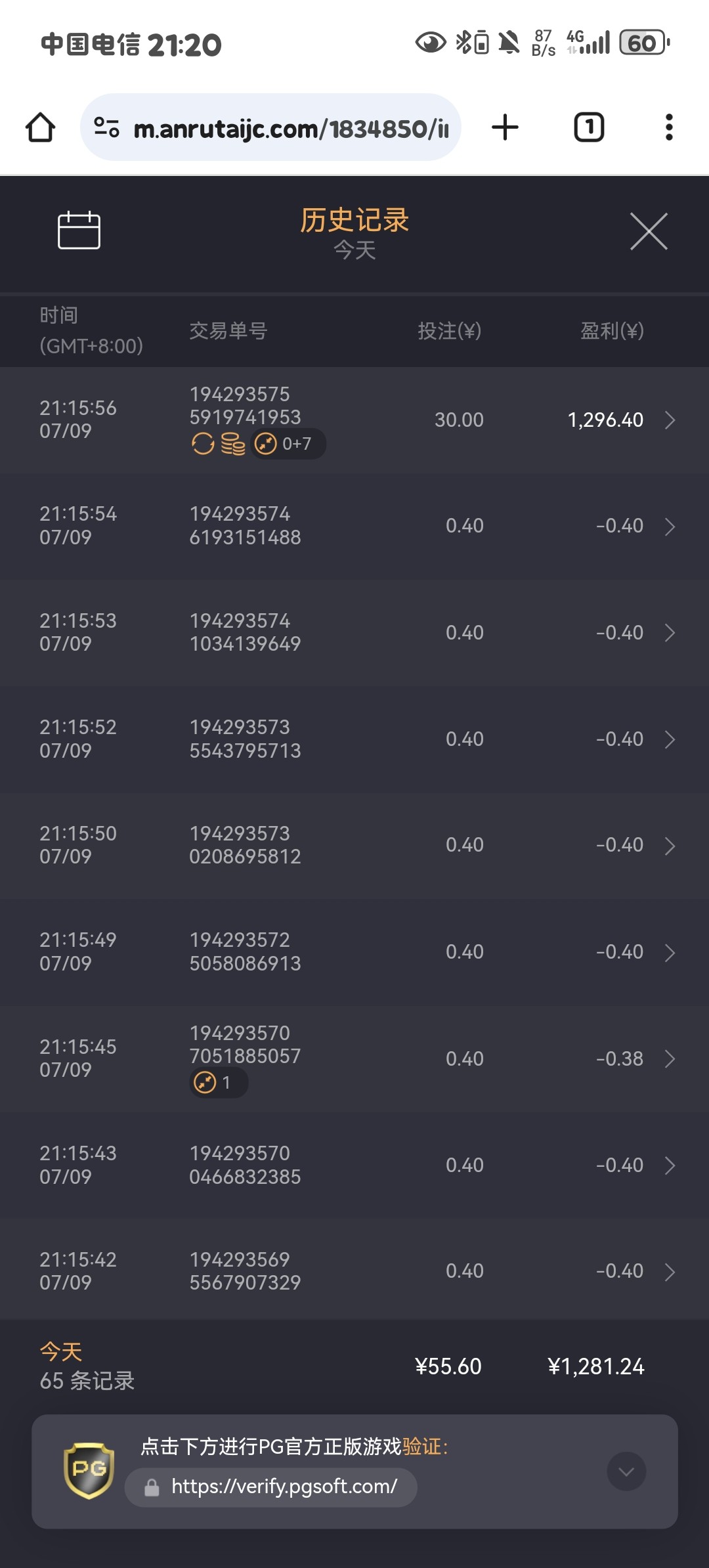Screen dimensions: 709x1568
Task: Collapse the PG verification banner
Action: pos(626,1471)
